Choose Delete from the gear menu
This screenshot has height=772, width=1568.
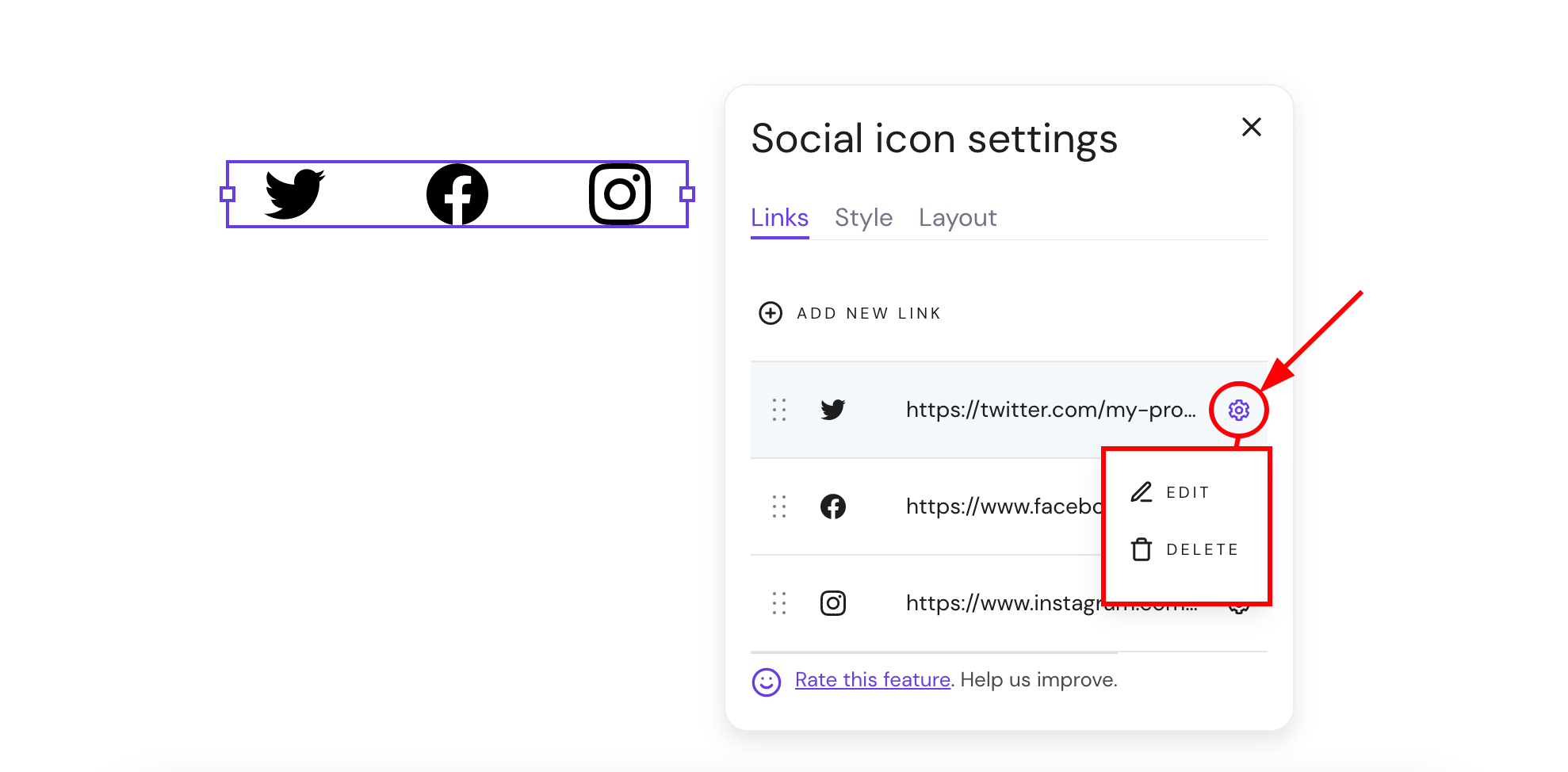point(1185,549)
